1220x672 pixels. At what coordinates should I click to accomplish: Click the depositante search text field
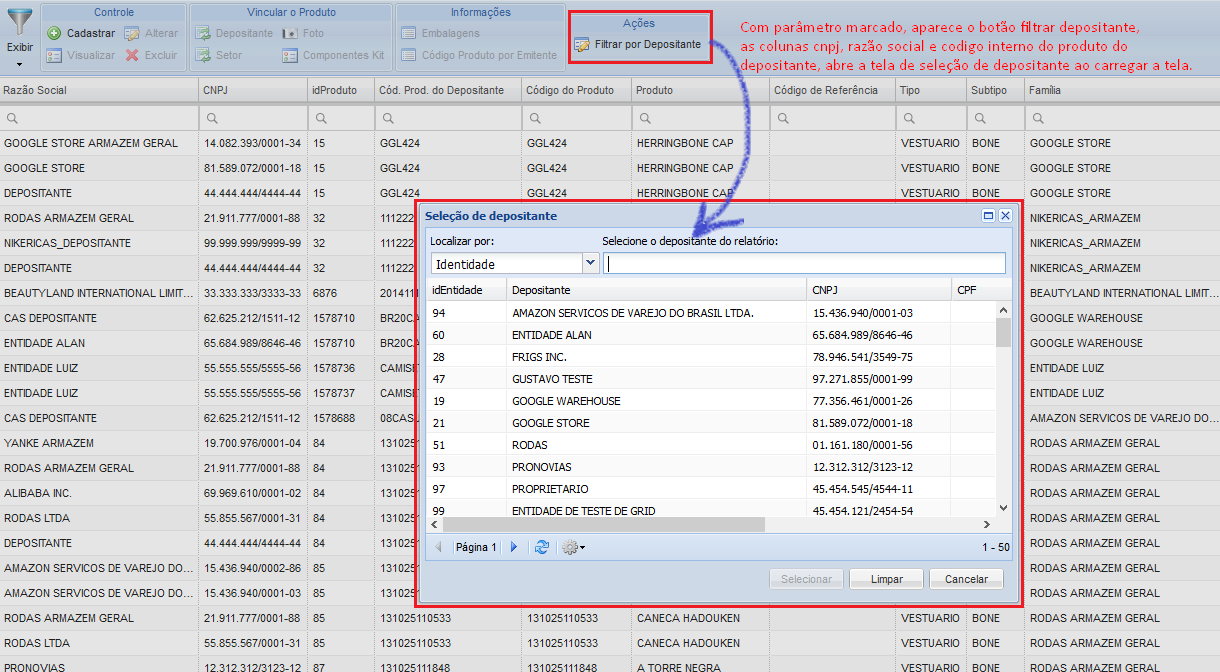[805, 263]
